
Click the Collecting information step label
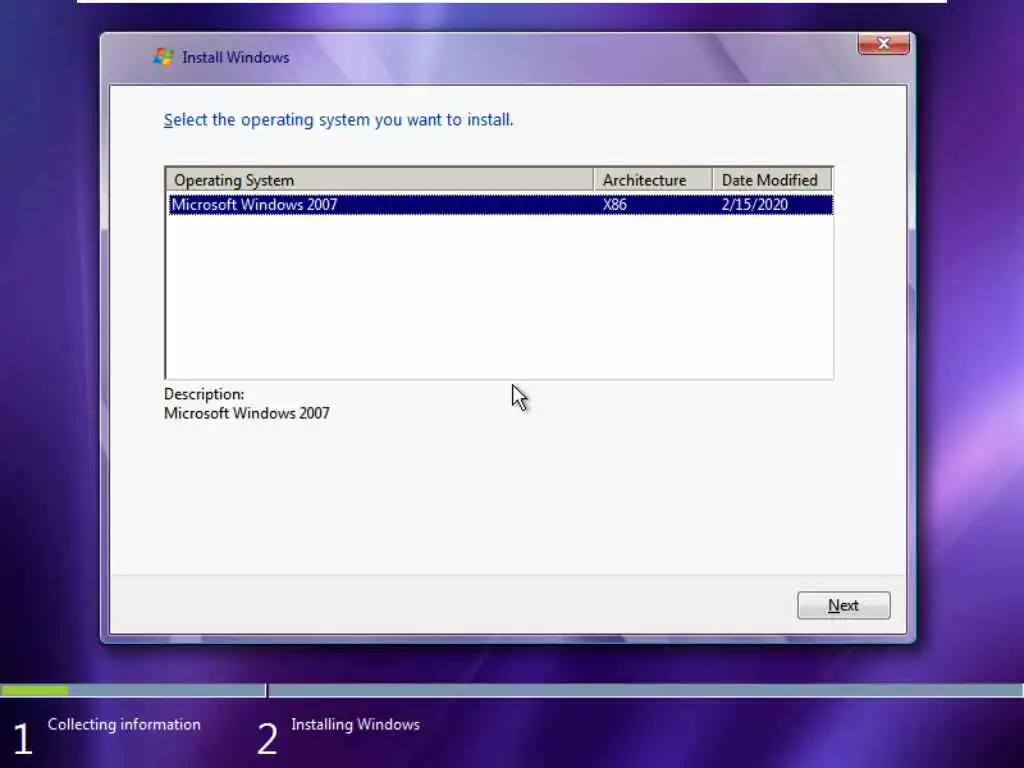[124, 724]
